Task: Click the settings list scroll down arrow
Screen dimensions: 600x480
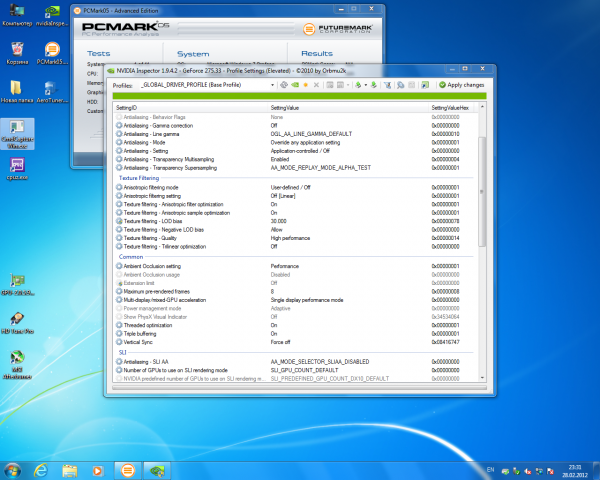Action: pyautogui.click(x=482, y=378)
